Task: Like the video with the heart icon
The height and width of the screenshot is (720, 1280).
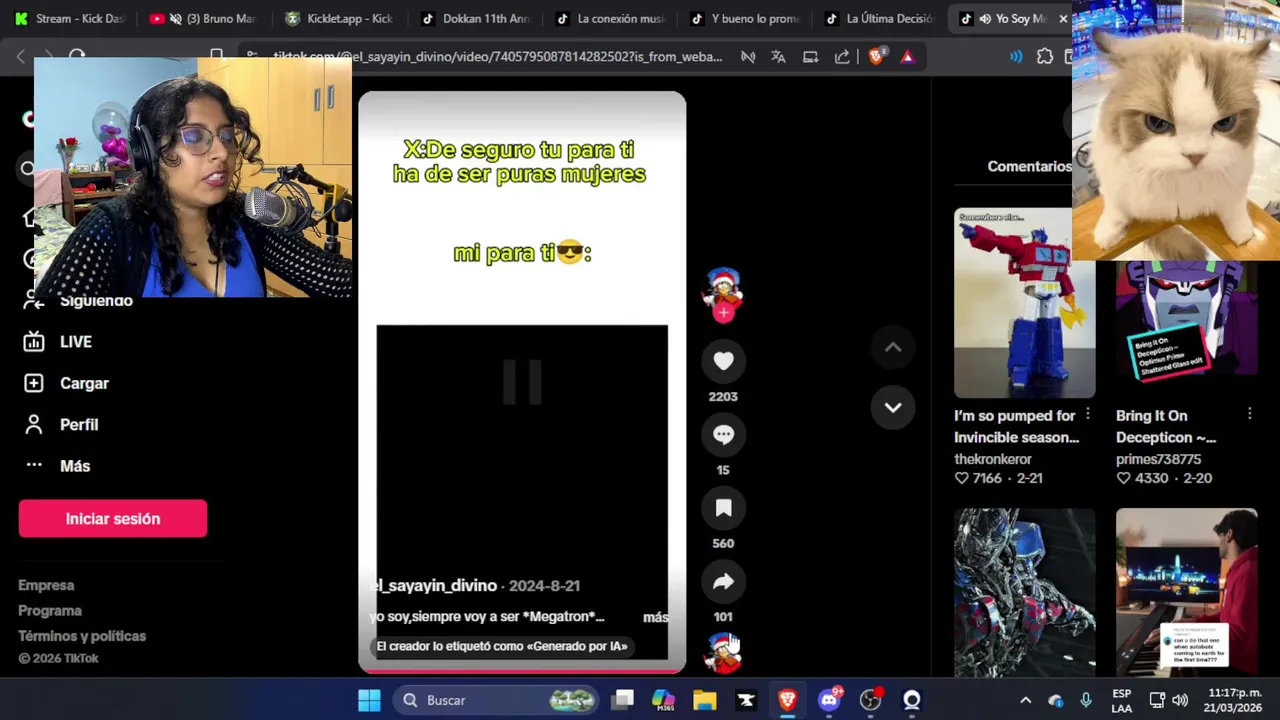Action: (723, 361)
